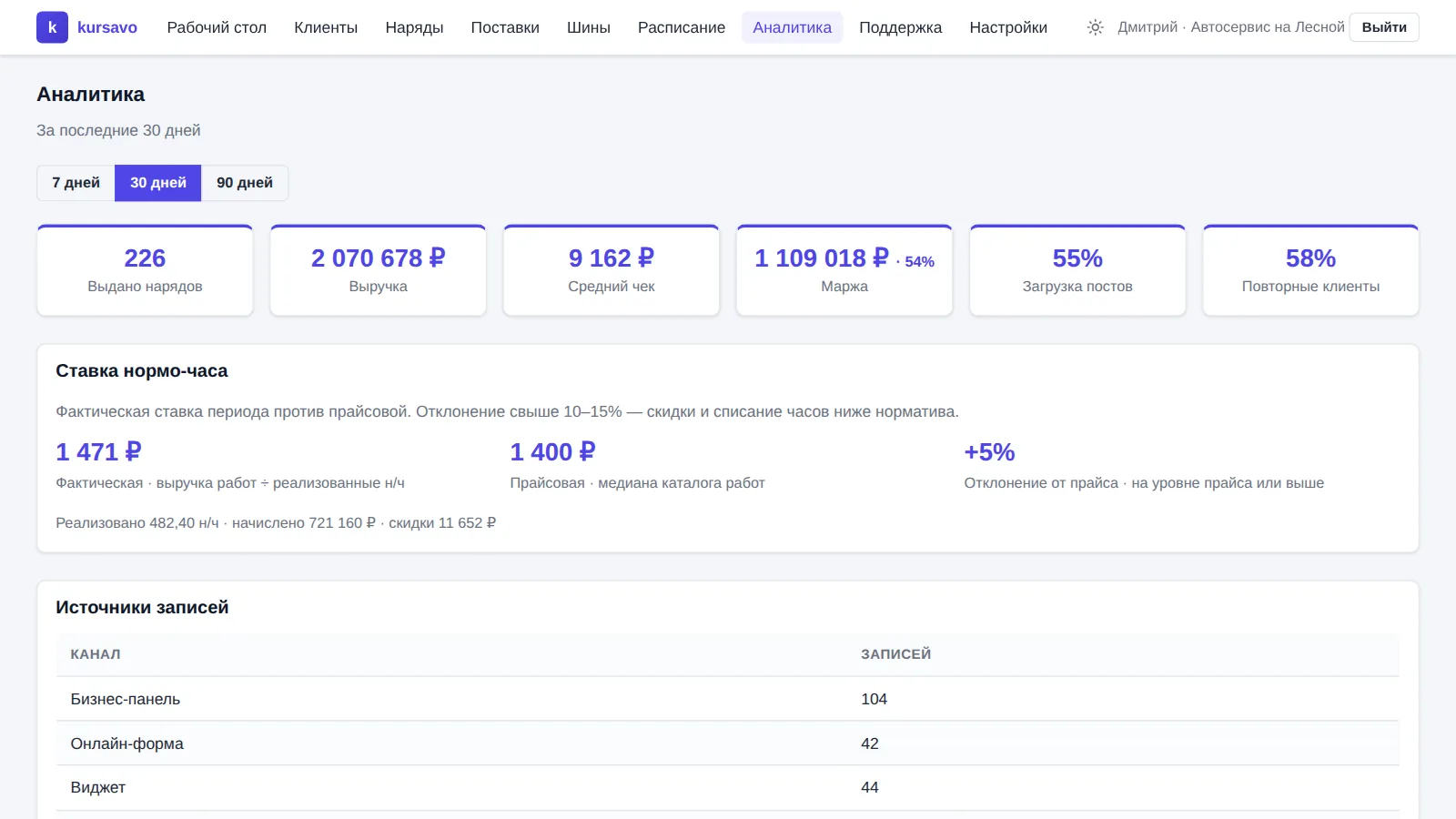Open the Поддержка page
Image resolution: width=1456 pixels, height=819 pixels.
(x=901, y=27)
